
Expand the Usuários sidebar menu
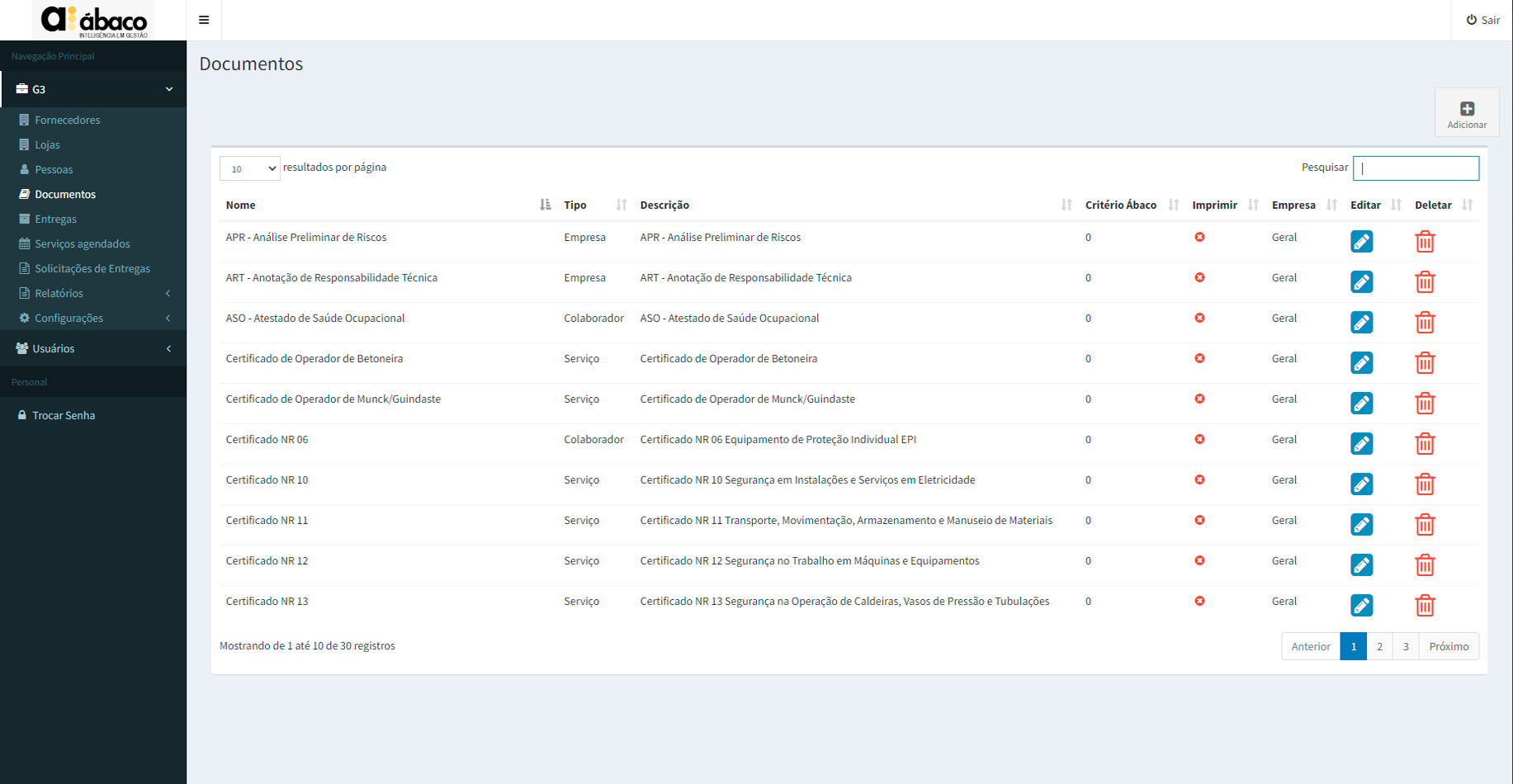(93, 348)
